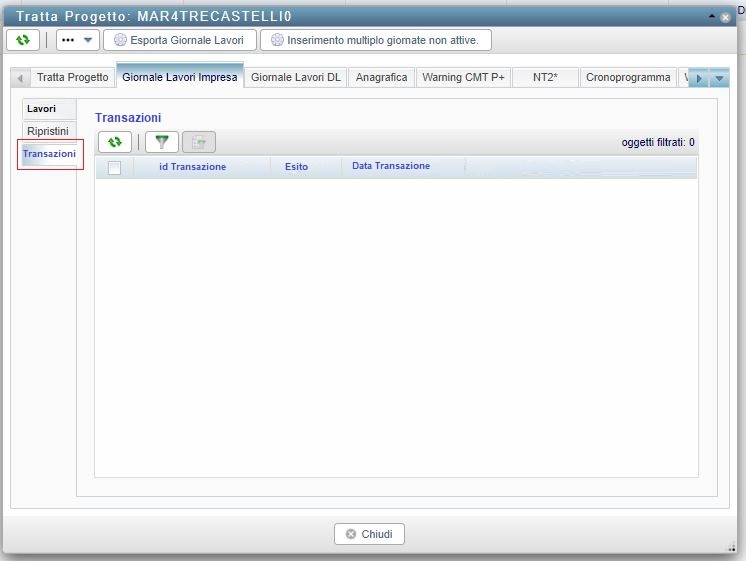Open the three-dots more options dropdown
746x561 pixels.
pos(78,40)
